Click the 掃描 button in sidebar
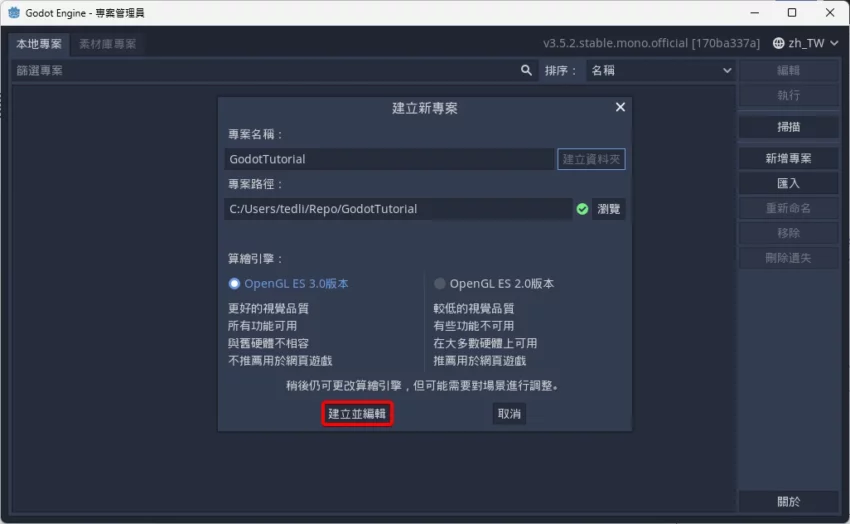This screenshot has height=524, width=850. (788, 127)
